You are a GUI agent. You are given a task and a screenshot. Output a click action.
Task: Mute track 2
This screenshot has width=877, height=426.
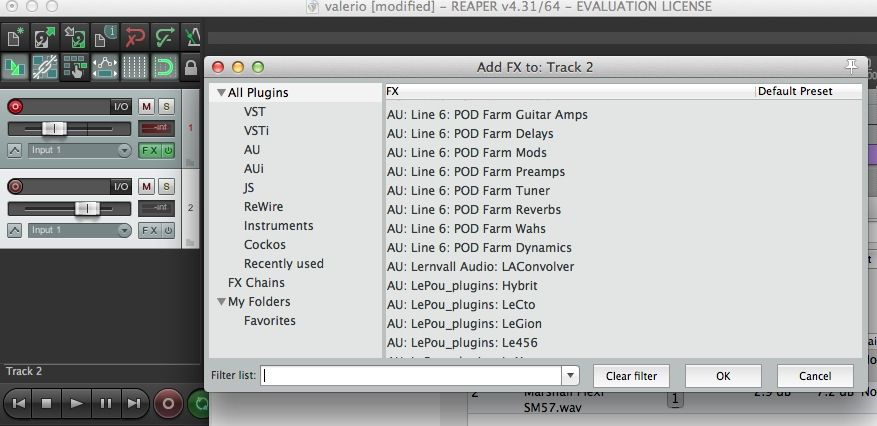[x=147, y=186]
